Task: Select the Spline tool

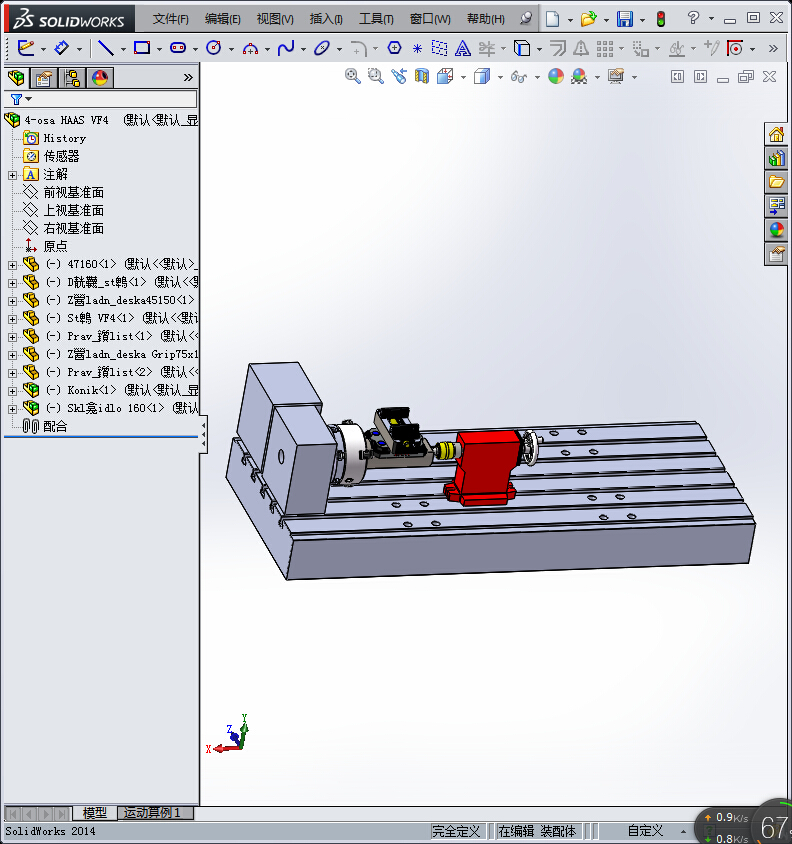Action: coord(286,48)
